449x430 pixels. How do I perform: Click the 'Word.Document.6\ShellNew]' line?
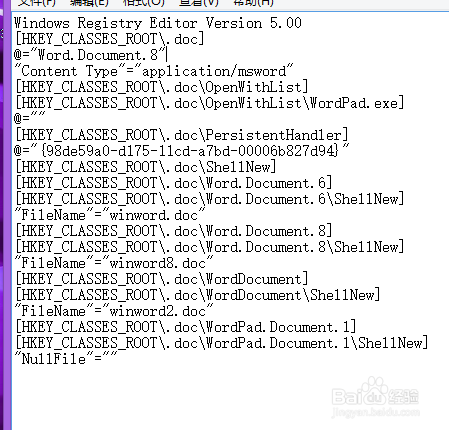(x=210, y=199)
